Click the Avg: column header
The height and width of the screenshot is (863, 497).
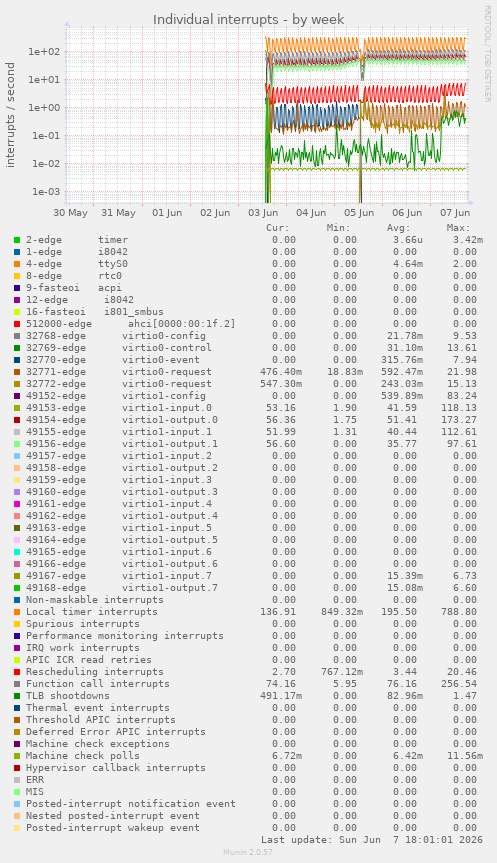tap(398, 228)
